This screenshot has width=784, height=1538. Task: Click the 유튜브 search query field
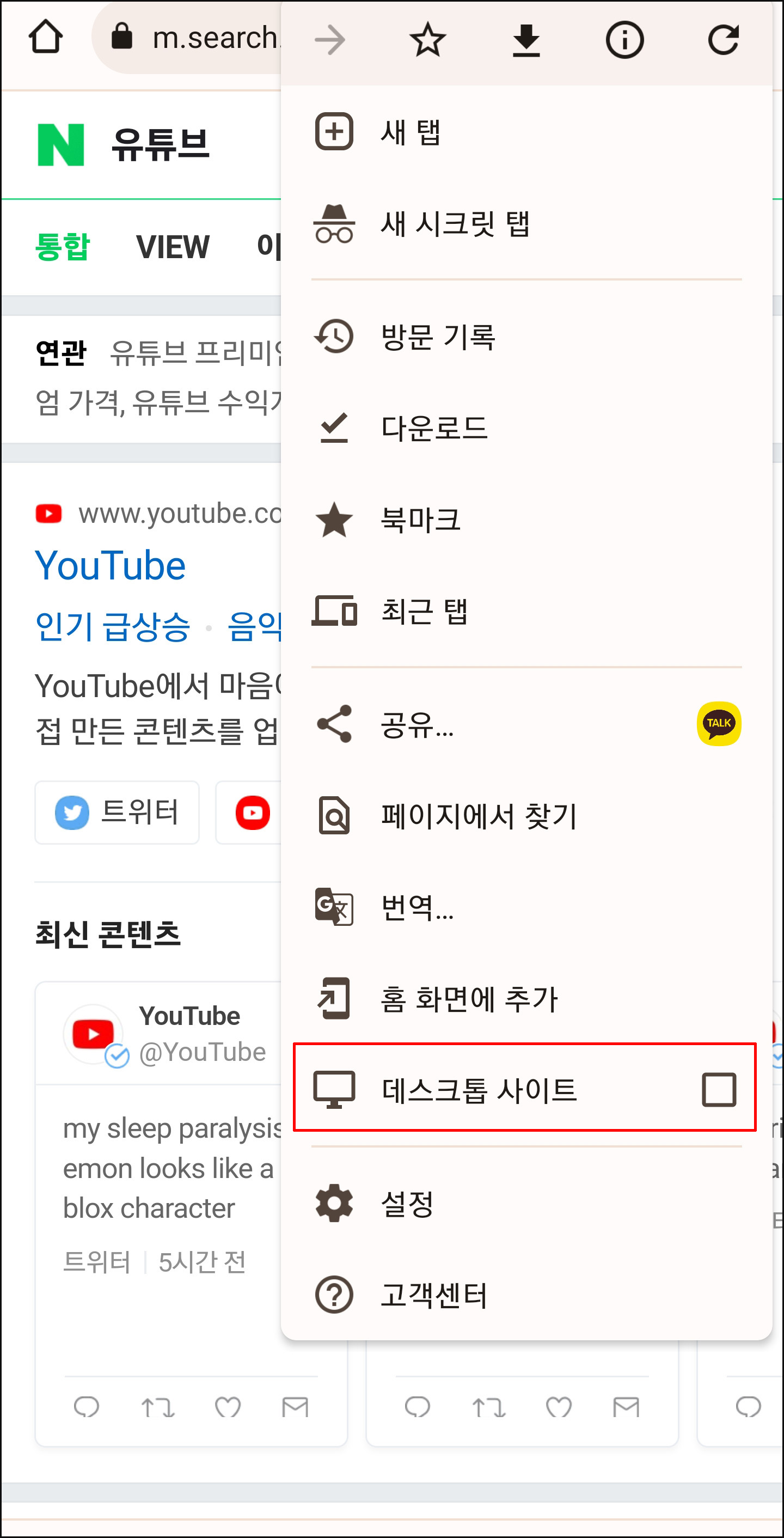(x=160, y=144)
